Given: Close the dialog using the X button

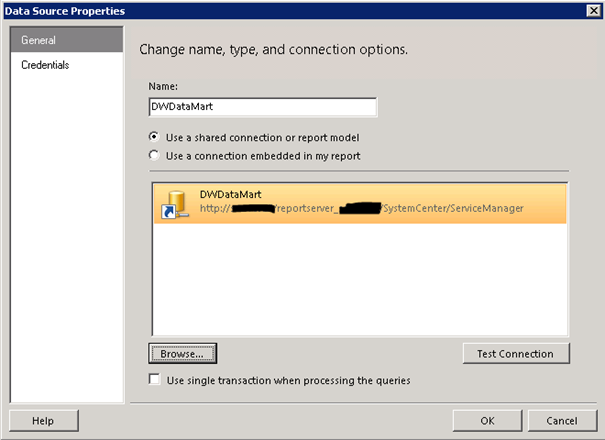Looking at the screenshot, I should [x=593, y=10].
